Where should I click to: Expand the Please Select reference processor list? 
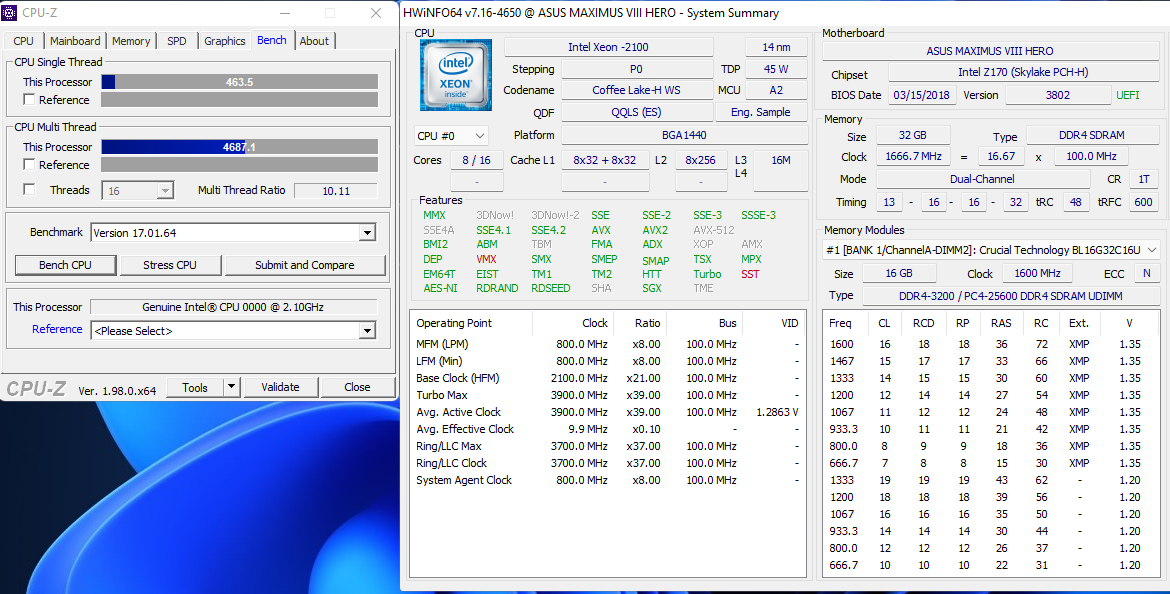point(367,331)
